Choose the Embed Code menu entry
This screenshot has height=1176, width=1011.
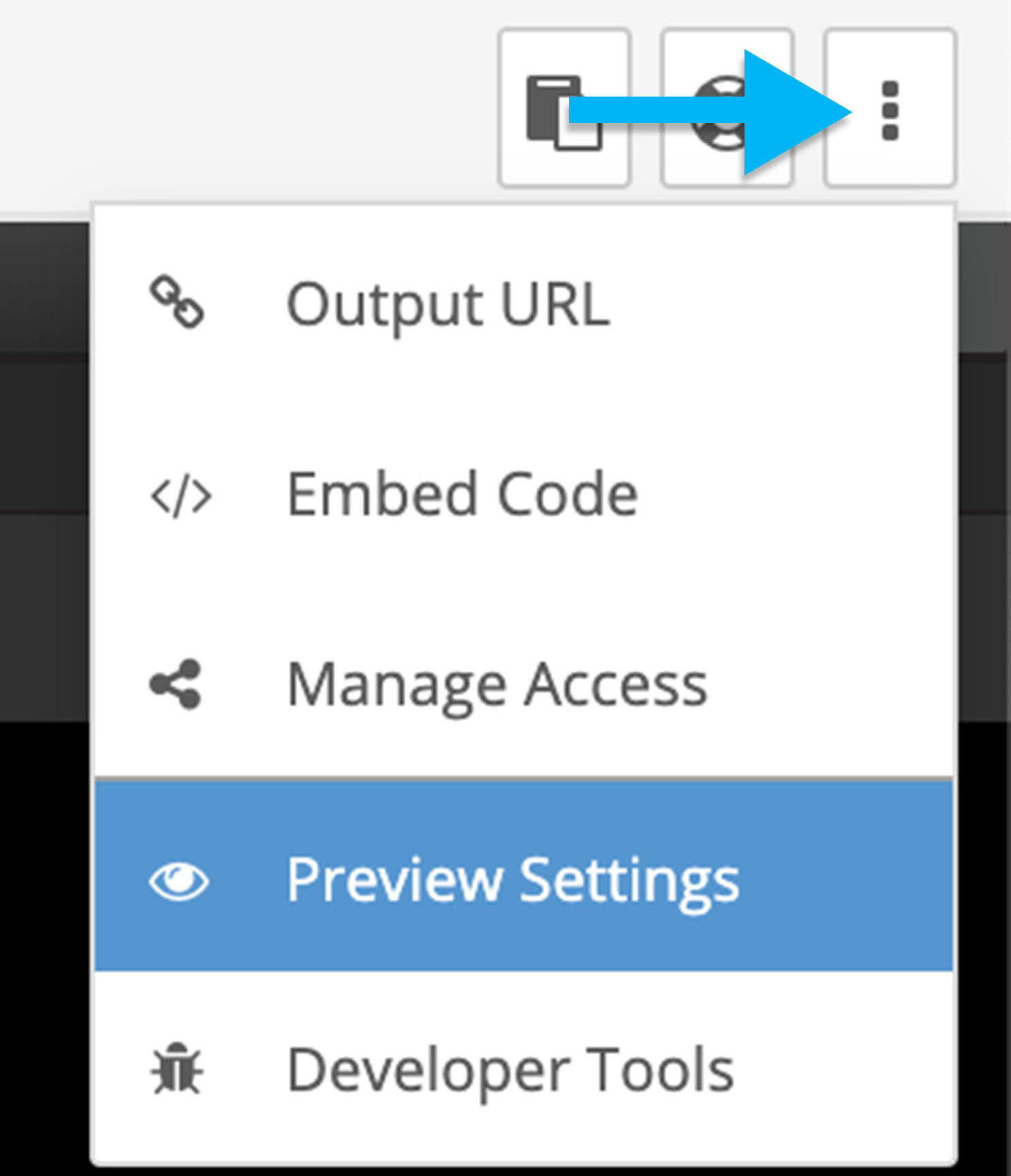tap(522, 494)
